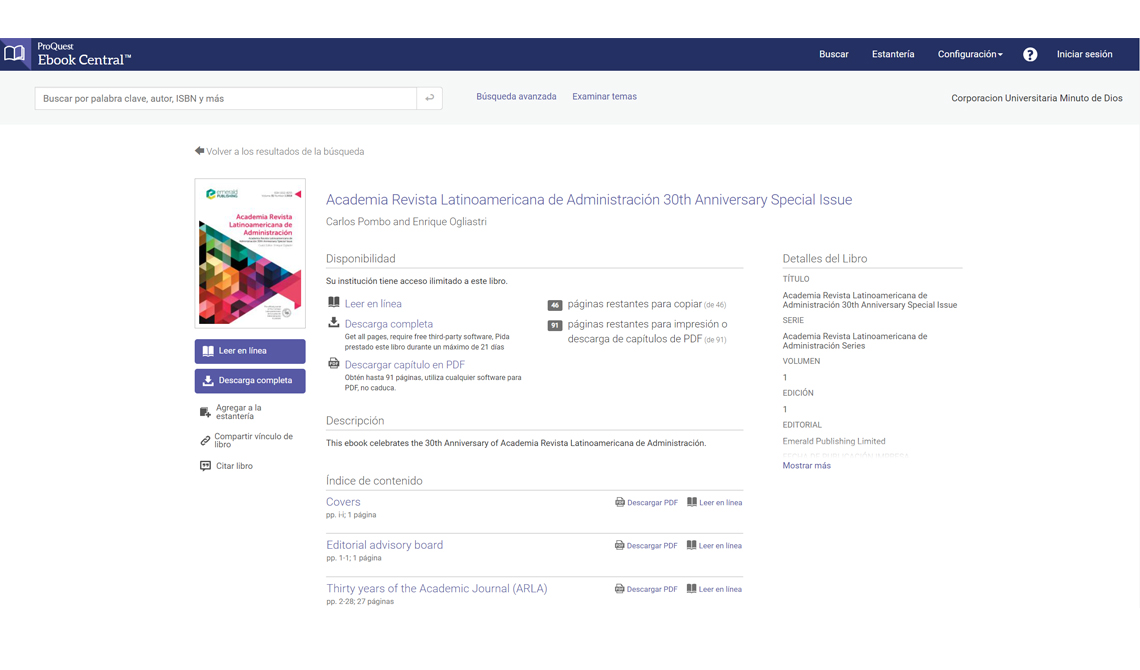Click Descargar PDF text for Covers
Screen dimensions: 1140x670
click(652, 503)
